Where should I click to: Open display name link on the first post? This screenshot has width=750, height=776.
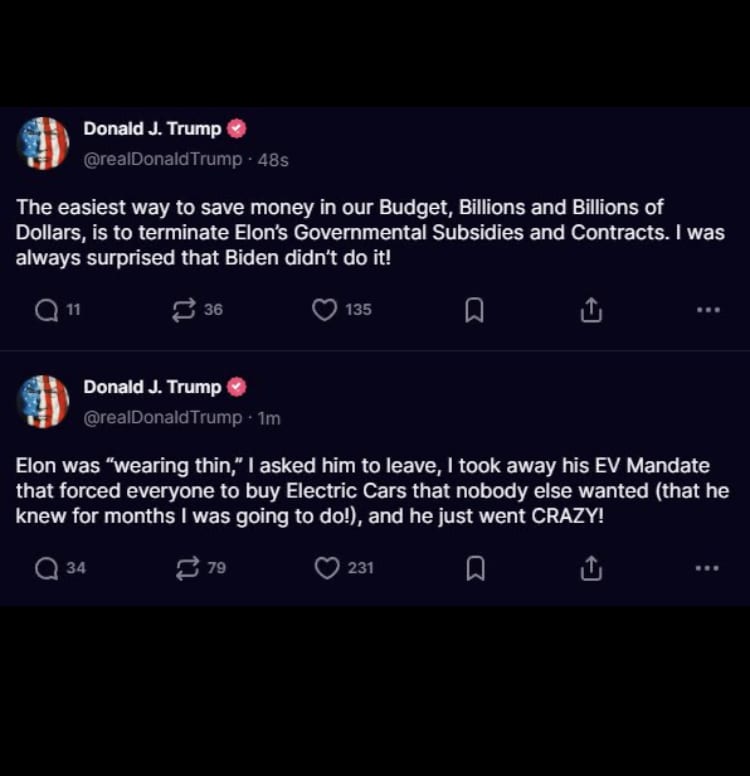click(x=152, y=129)
